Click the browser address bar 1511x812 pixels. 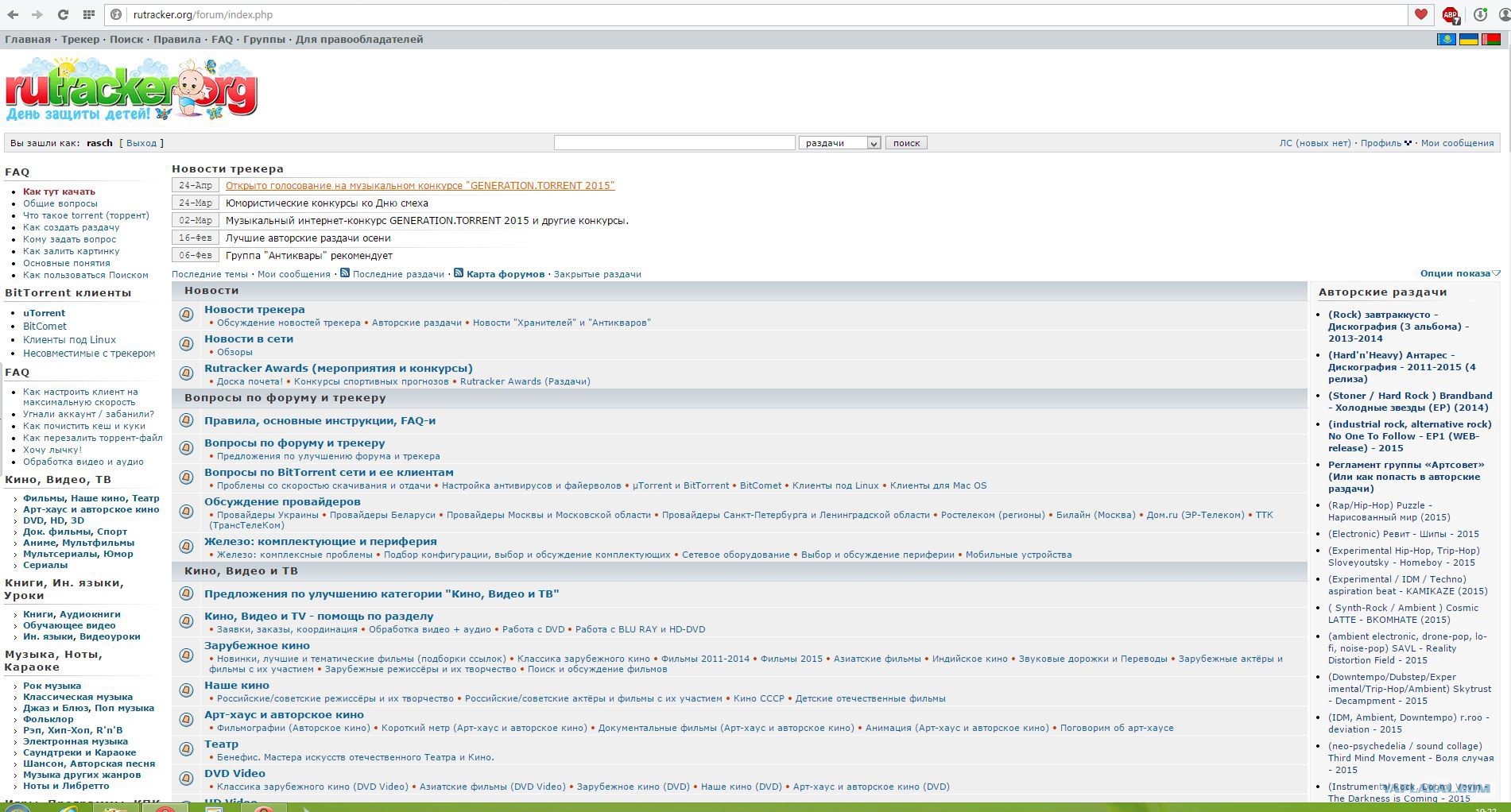(755, 14)
